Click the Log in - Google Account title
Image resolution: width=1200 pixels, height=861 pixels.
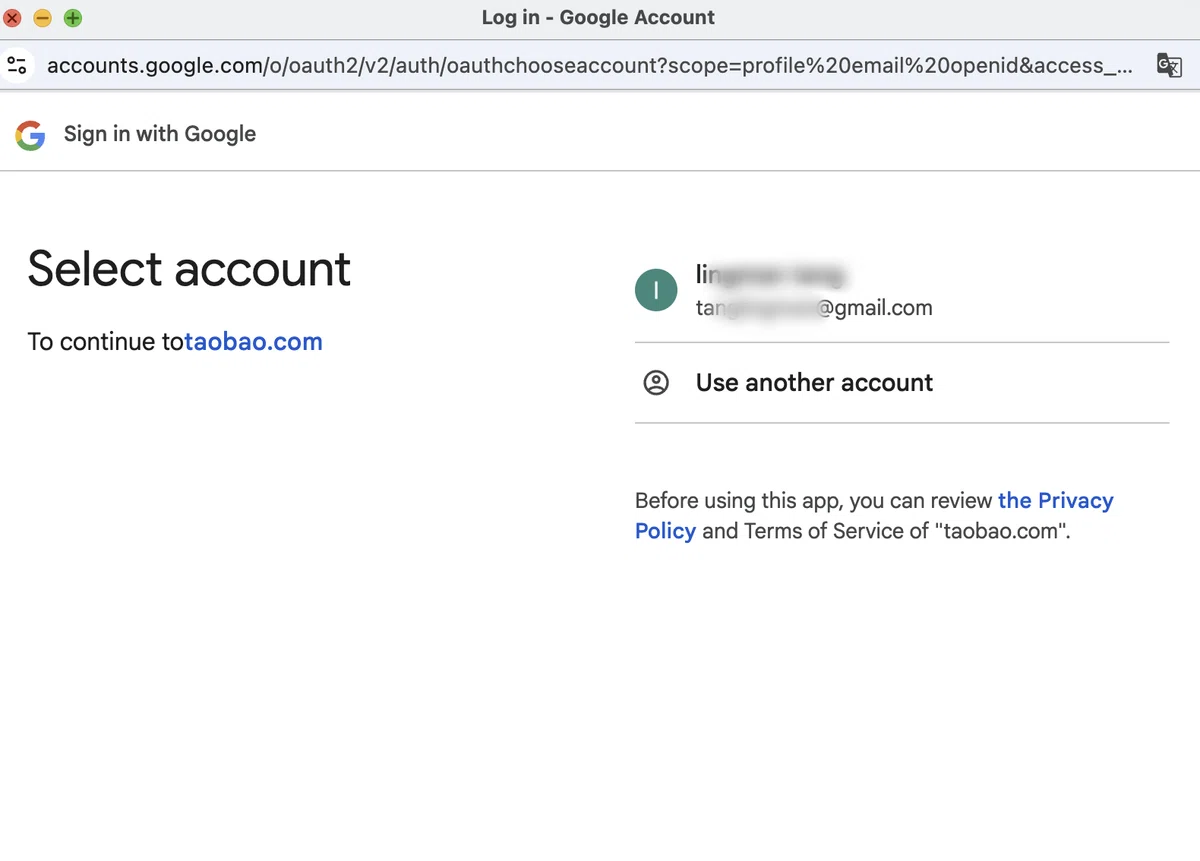(598, 17)
